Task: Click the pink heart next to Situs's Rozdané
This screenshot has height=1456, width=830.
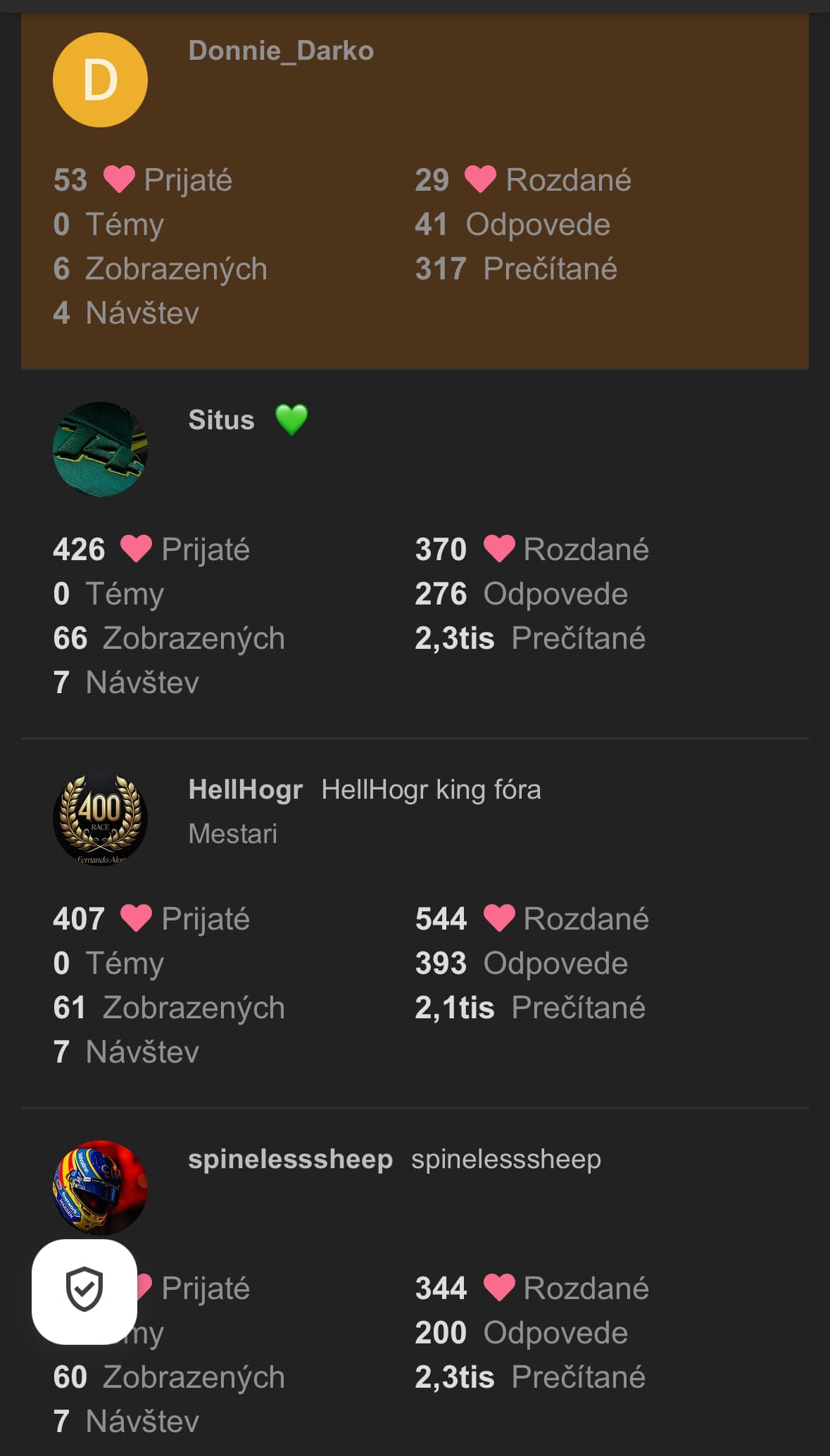Action: tap(499, 549)
